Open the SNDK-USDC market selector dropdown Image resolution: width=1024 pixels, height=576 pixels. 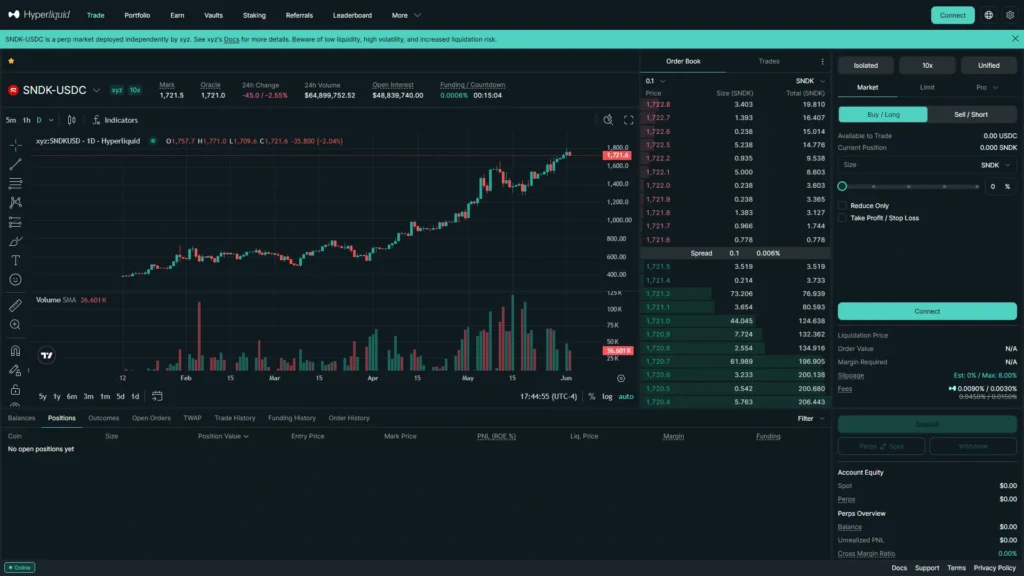tap(55, 90)
